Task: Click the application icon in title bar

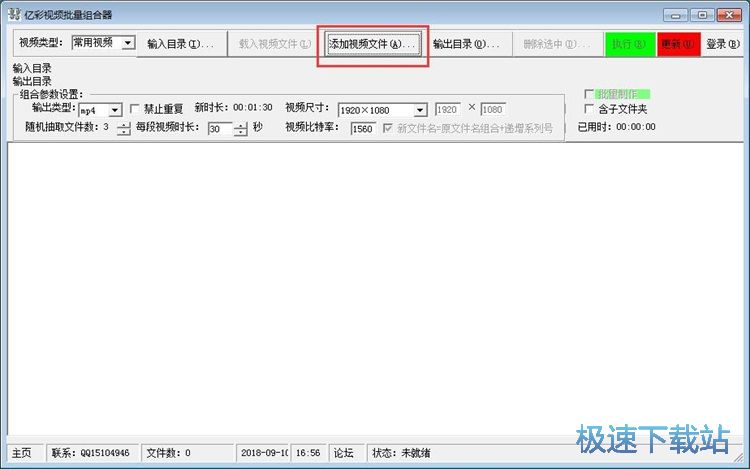Action: pos(14,14)
